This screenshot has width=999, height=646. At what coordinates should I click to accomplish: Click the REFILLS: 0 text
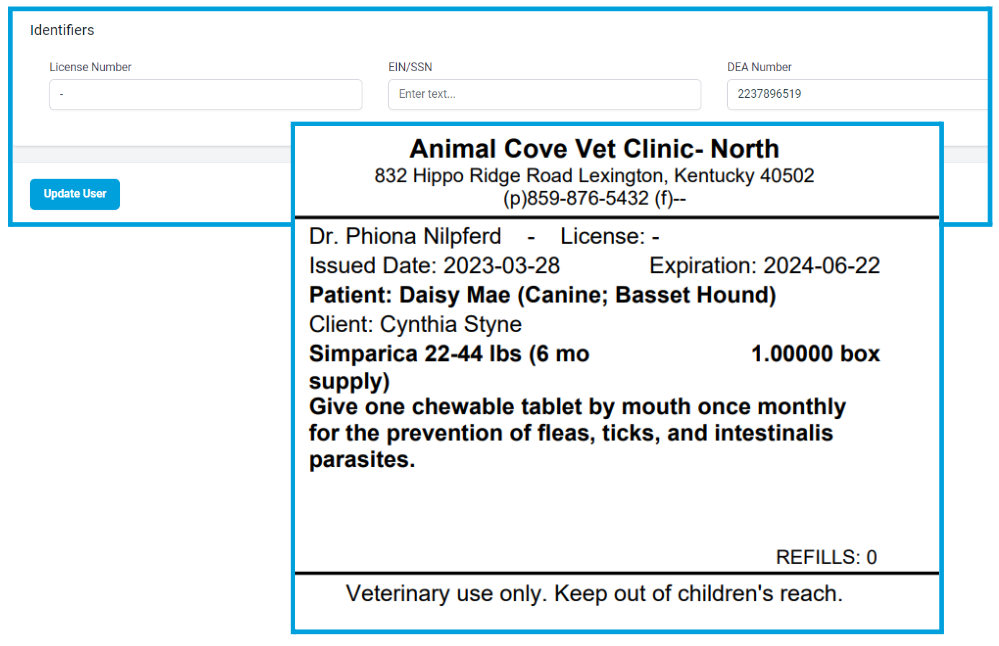click(x=826, y=557)
